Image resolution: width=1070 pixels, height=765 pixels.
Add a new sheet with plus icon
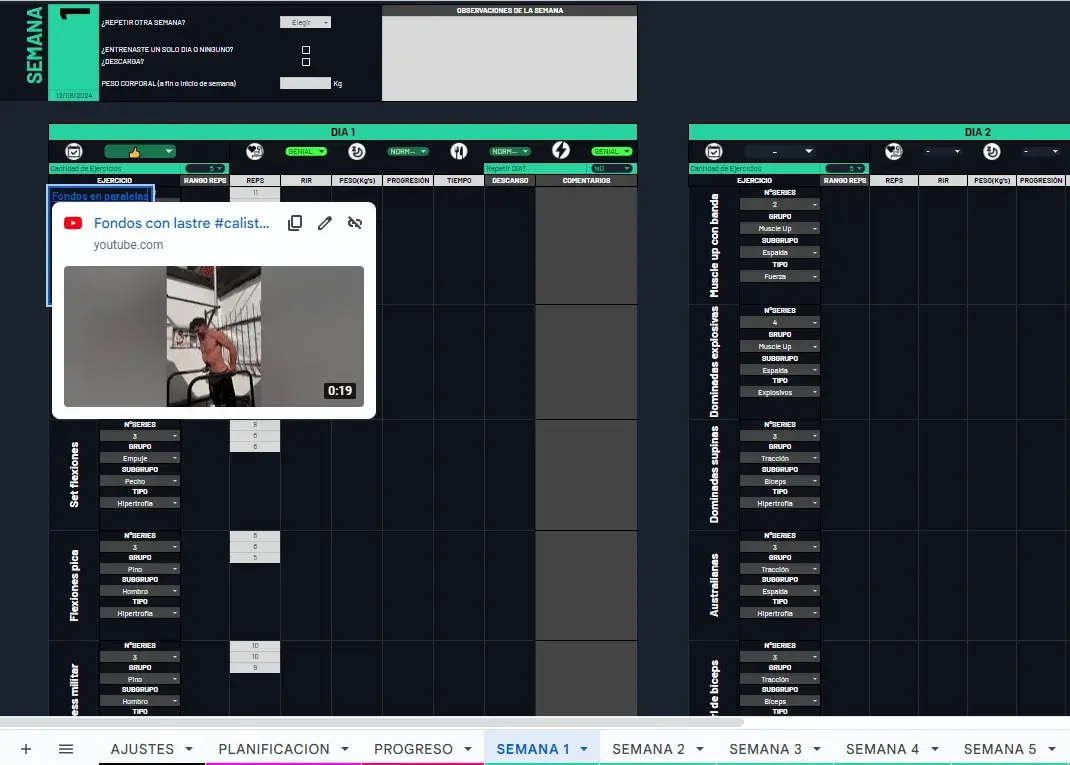coord(26,749)
